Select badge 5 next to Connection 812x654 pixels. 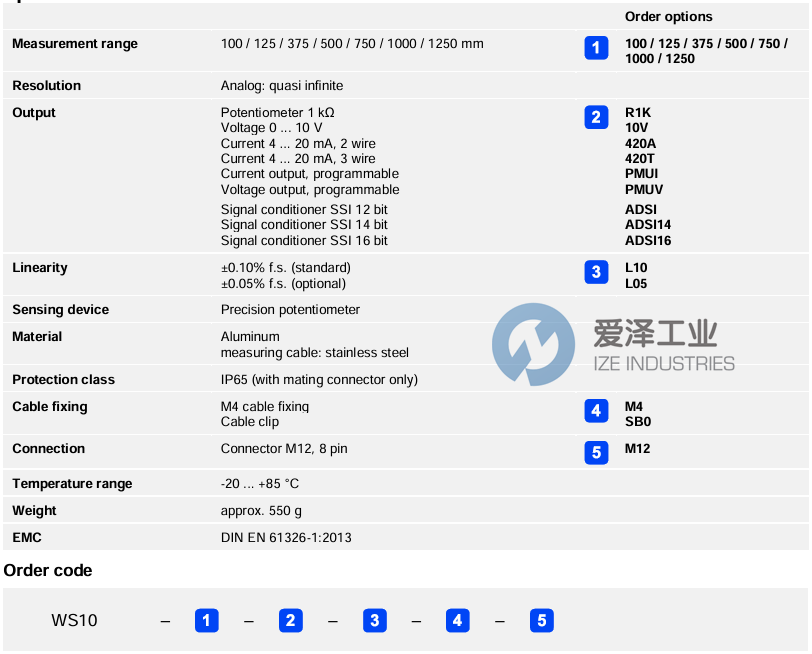click(x=596, y=452)
